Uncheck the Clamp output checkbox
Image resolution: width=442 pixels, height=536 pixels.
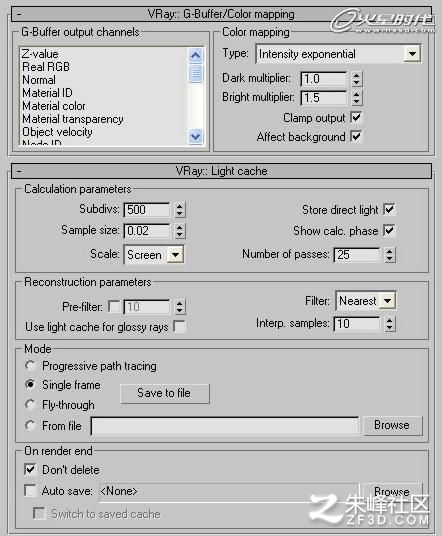pos(356,118)
